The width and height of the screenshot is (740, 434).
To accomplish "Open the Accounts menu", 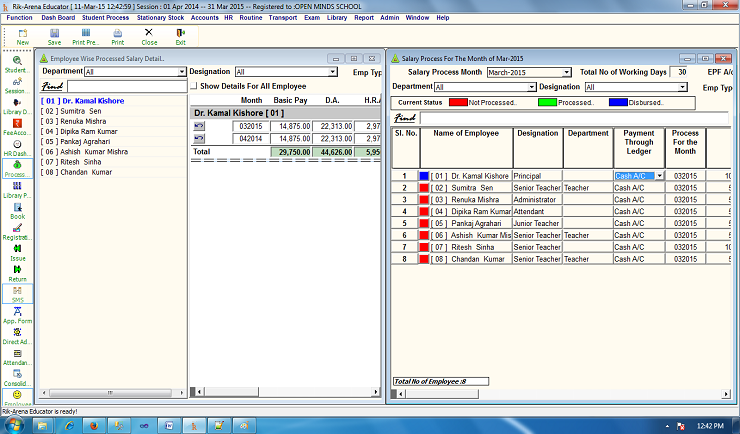I will click(204, 17).
